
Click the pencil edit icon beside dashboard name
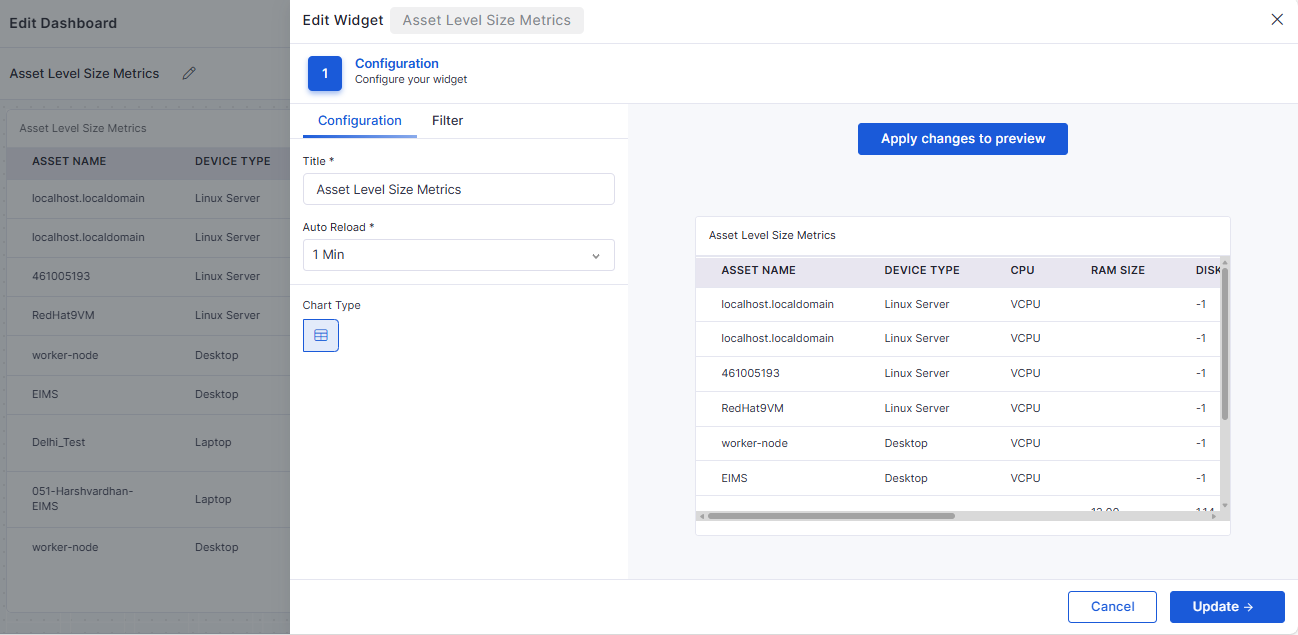pos(189,73)
